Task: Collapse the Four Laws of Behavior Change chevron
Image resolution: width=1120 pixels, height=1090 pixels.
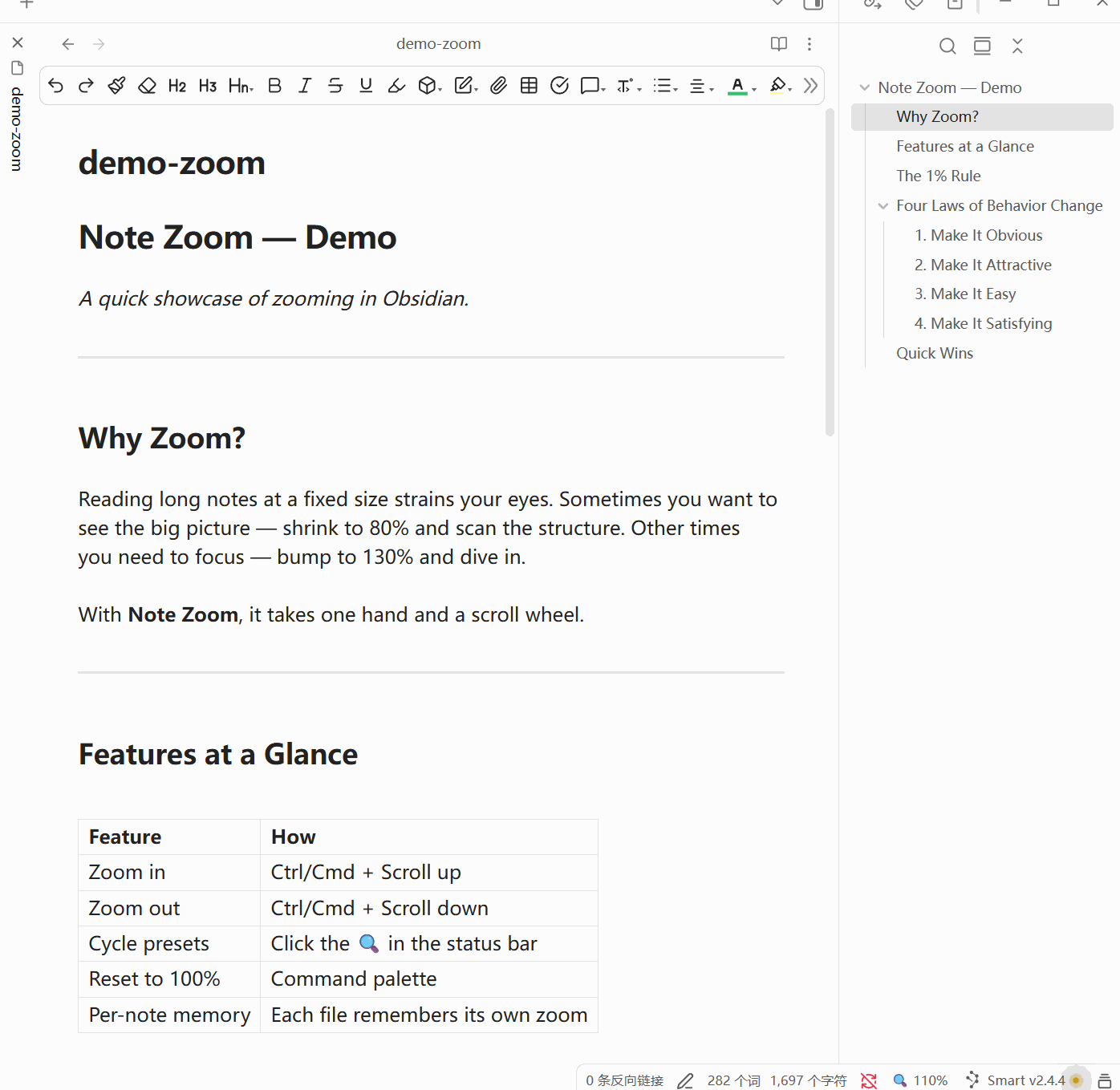Action: (x=883, y=206)
